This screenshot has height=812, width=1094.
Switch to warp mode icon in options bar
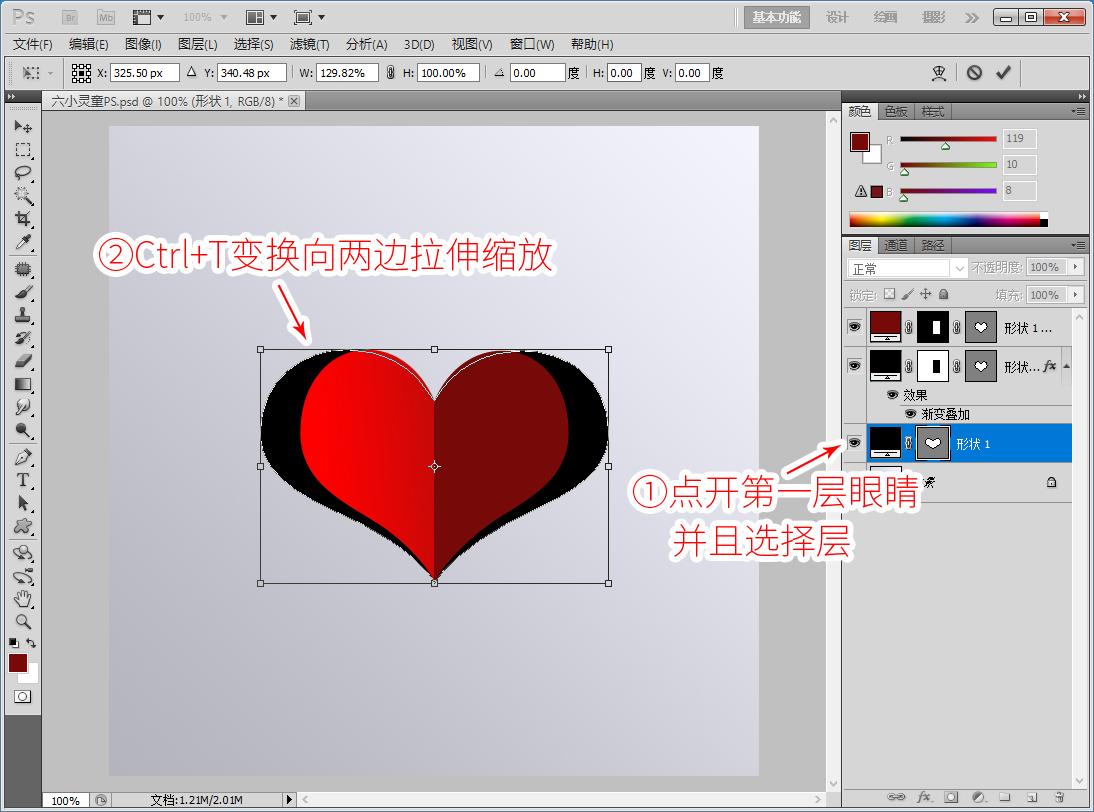[x=939, y=73]
